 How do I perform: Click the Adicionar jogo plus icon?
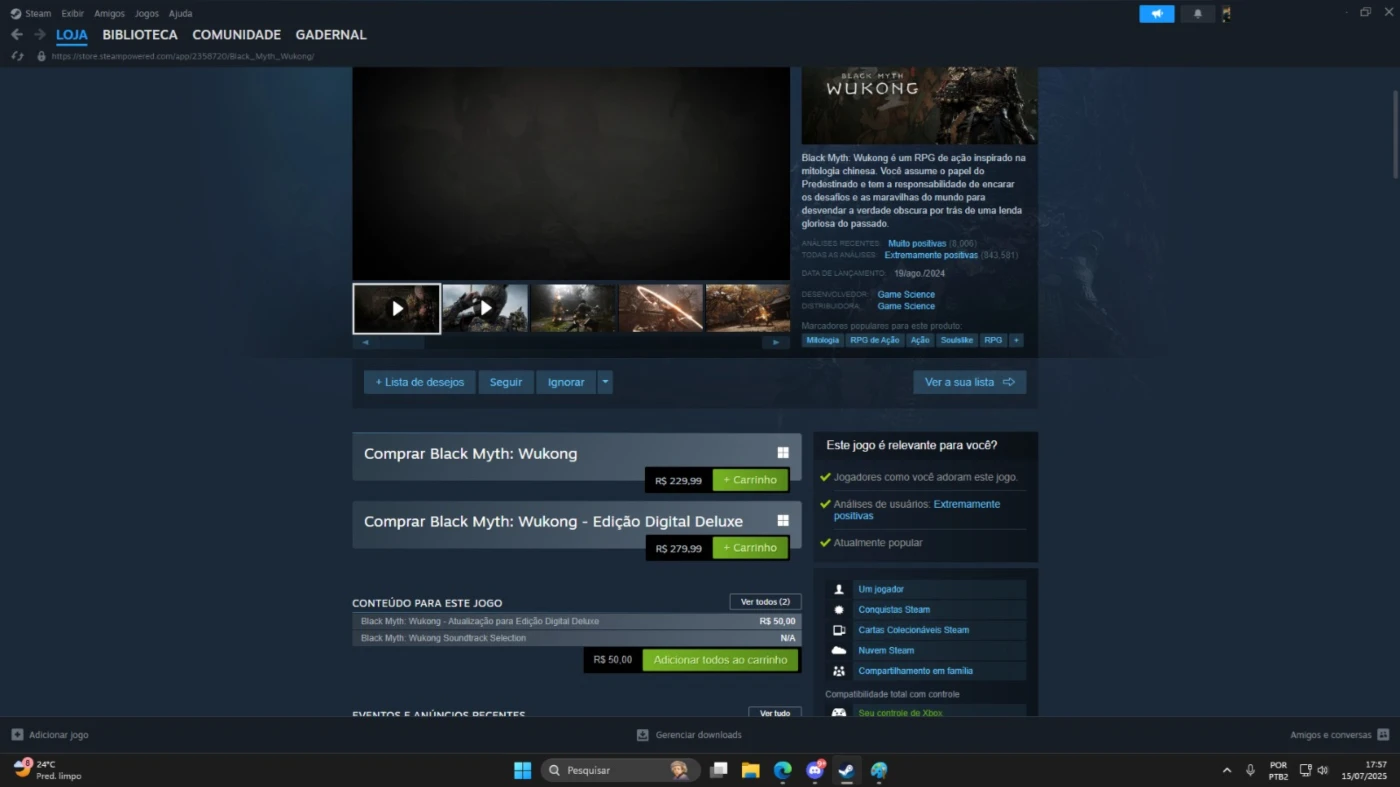click(17, 735)
